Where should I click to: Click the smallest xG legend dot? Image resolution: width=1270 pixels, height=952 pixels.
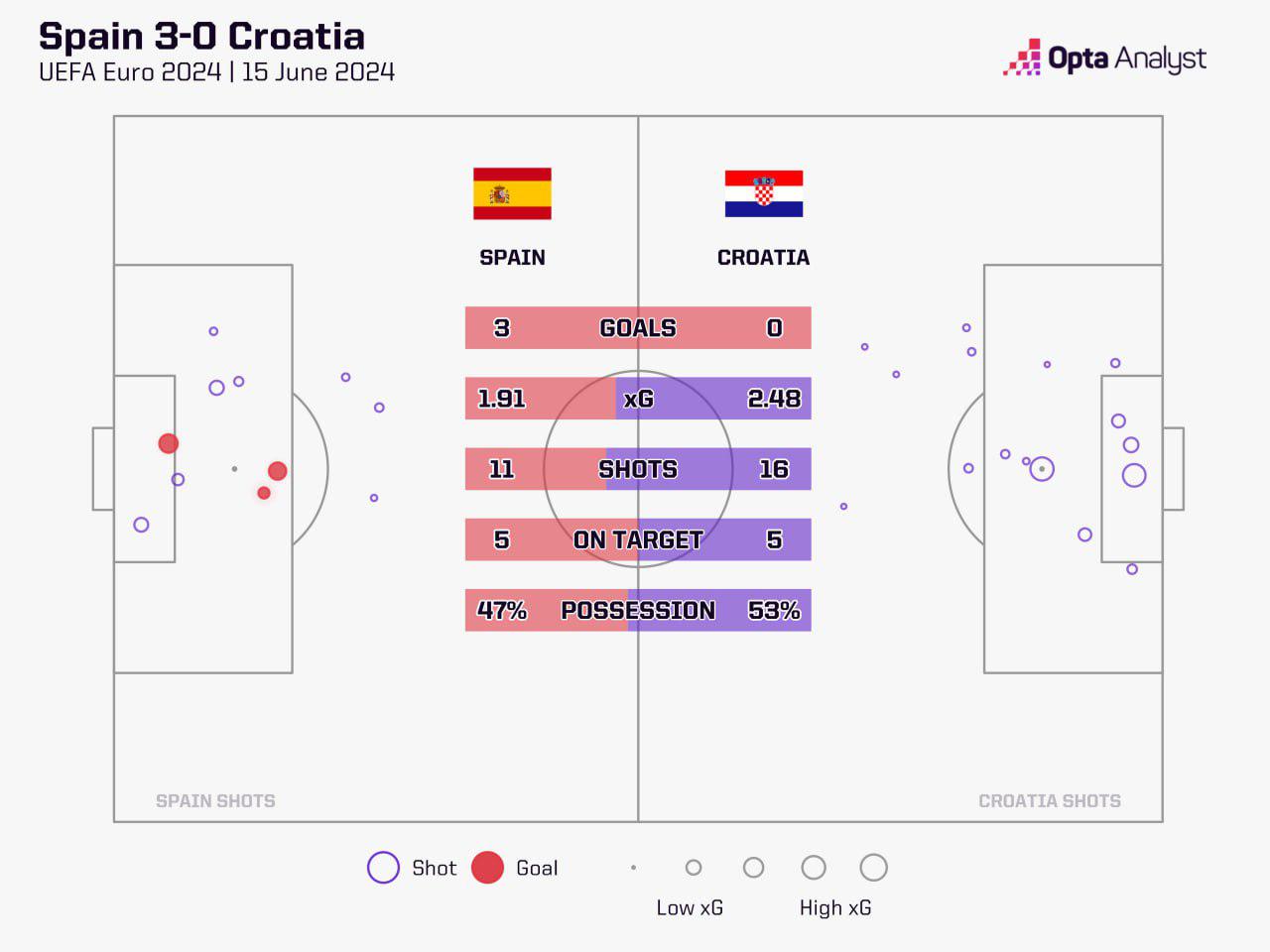coord(633,868)
